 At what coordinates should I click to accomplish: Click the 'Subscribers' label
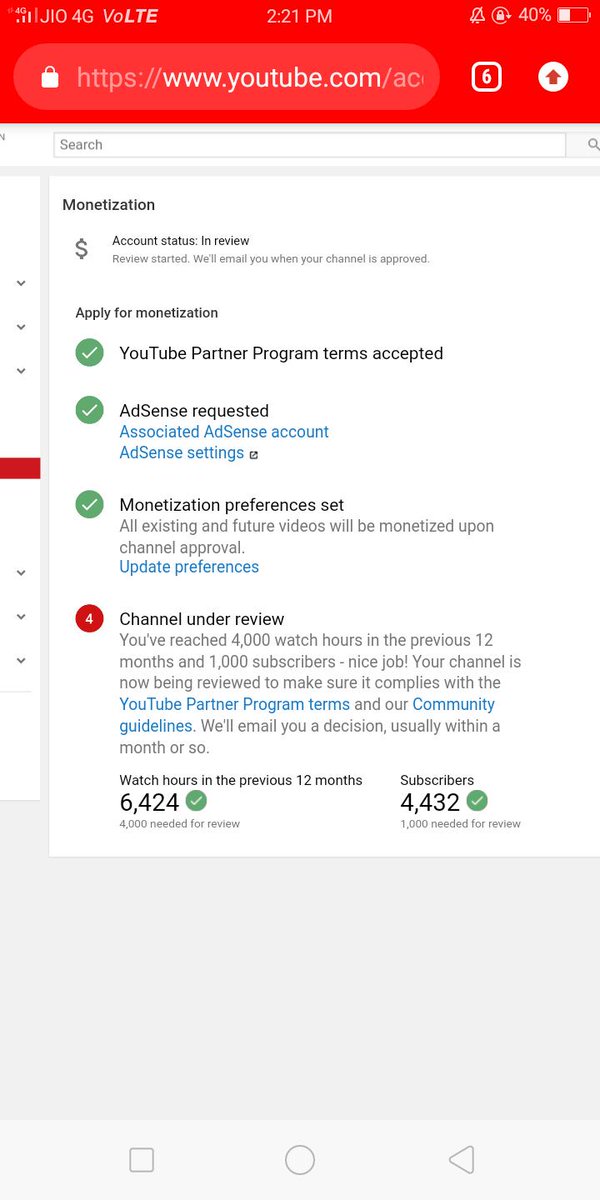437,780
